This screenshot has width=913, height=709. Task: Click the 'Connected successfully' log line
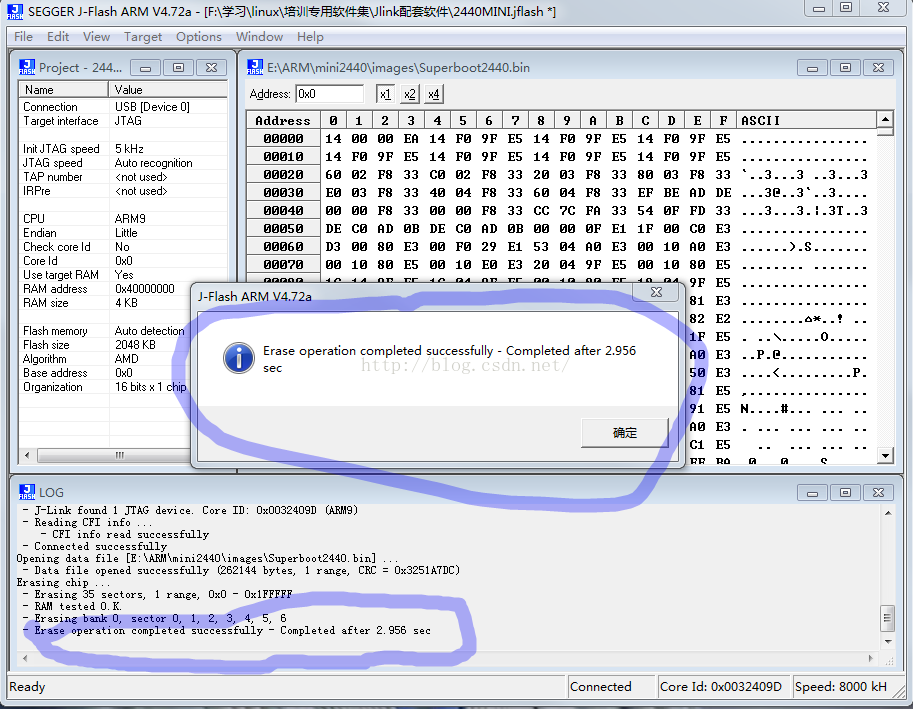point(100,547)
